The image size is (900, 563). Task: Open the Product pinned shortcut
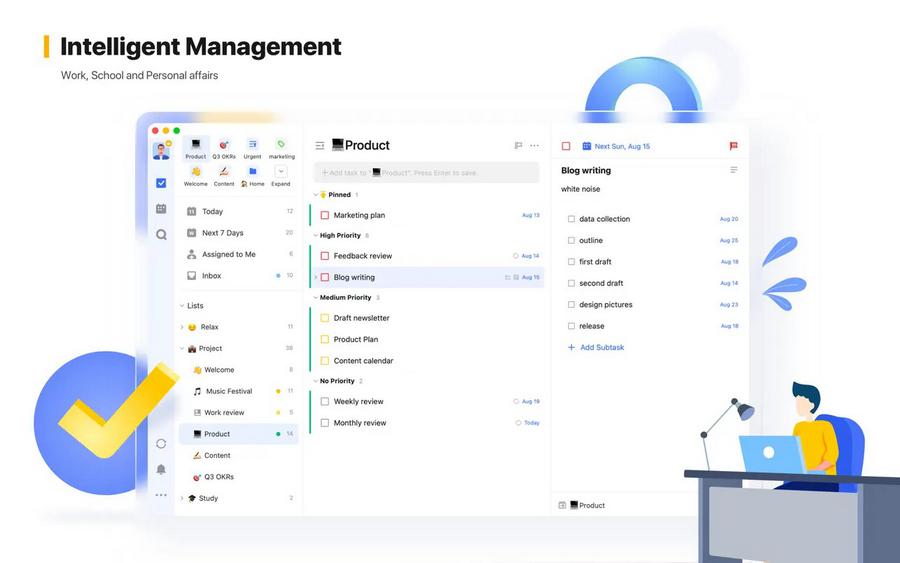click(196, 149)
